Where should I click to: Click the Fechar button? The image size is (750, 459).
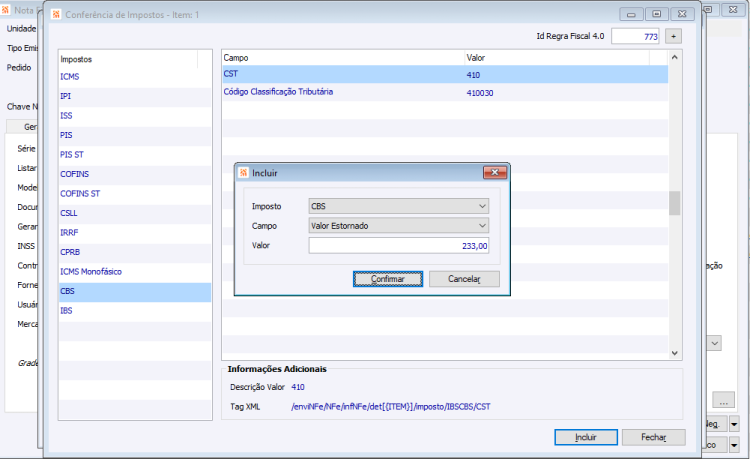coord(653,437)
